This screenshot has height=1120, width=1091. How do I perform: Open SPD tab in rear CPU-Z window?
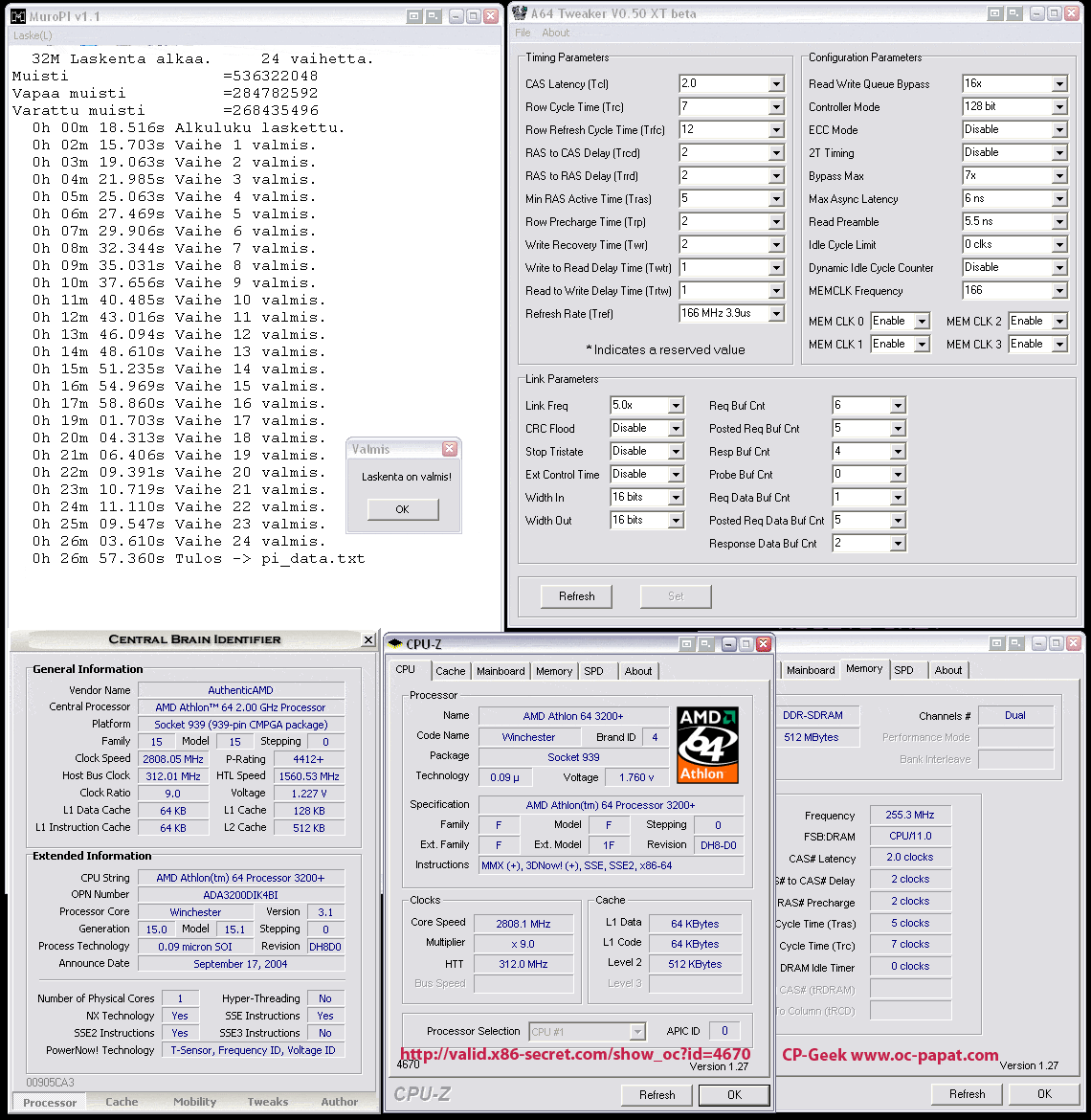[x=904, y=670]
